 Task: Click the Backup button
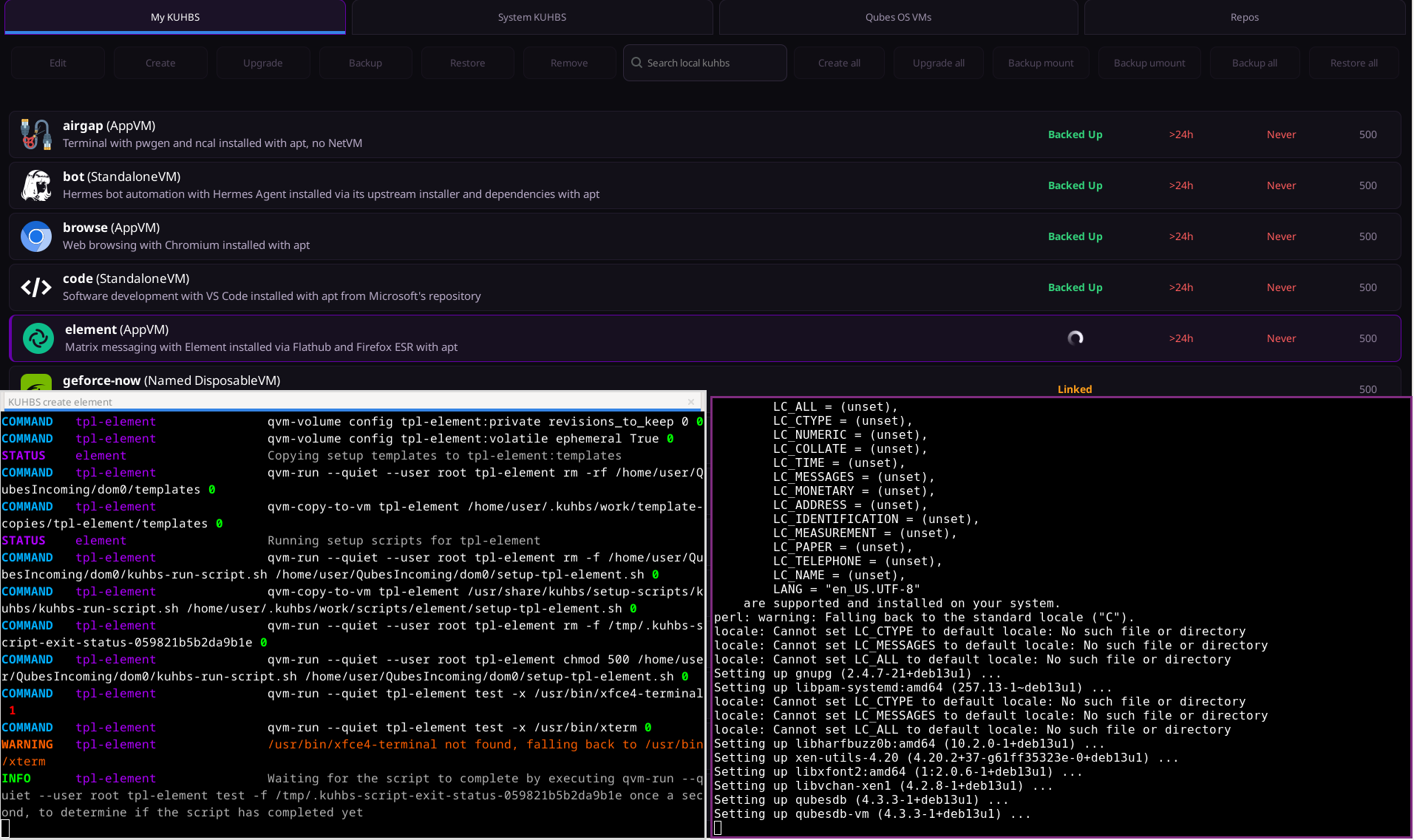tap(365, 63)
